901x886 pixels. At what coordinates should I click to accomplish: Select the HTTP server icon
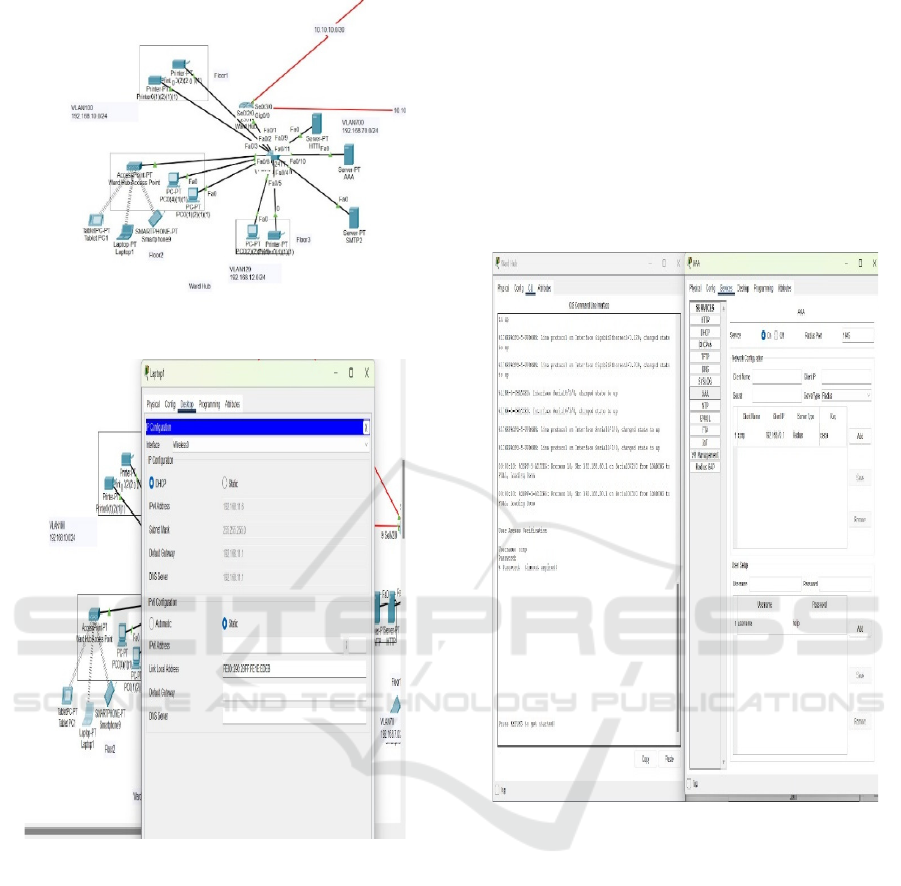[x=318, y=125]
